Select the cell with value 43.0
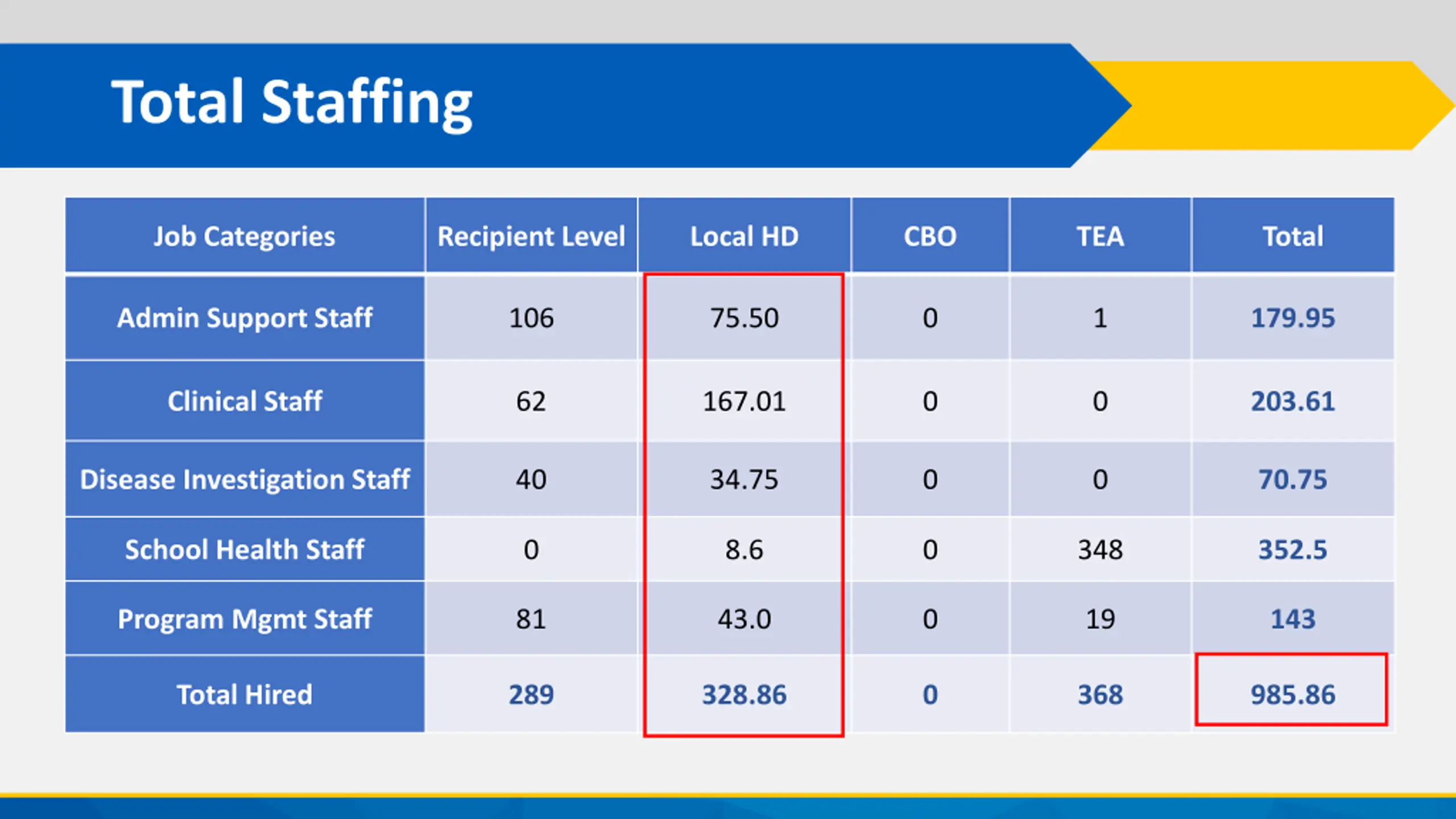 [744, 619]
